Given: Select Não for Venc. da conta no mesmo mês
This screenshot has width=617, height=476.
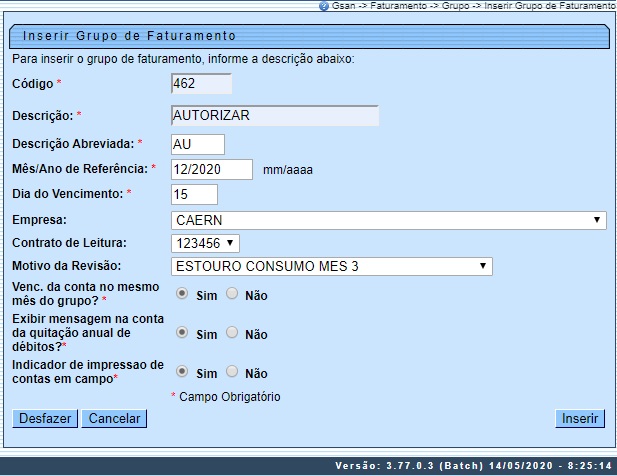Looking at the screenshot, I should (x=232, y=294).
